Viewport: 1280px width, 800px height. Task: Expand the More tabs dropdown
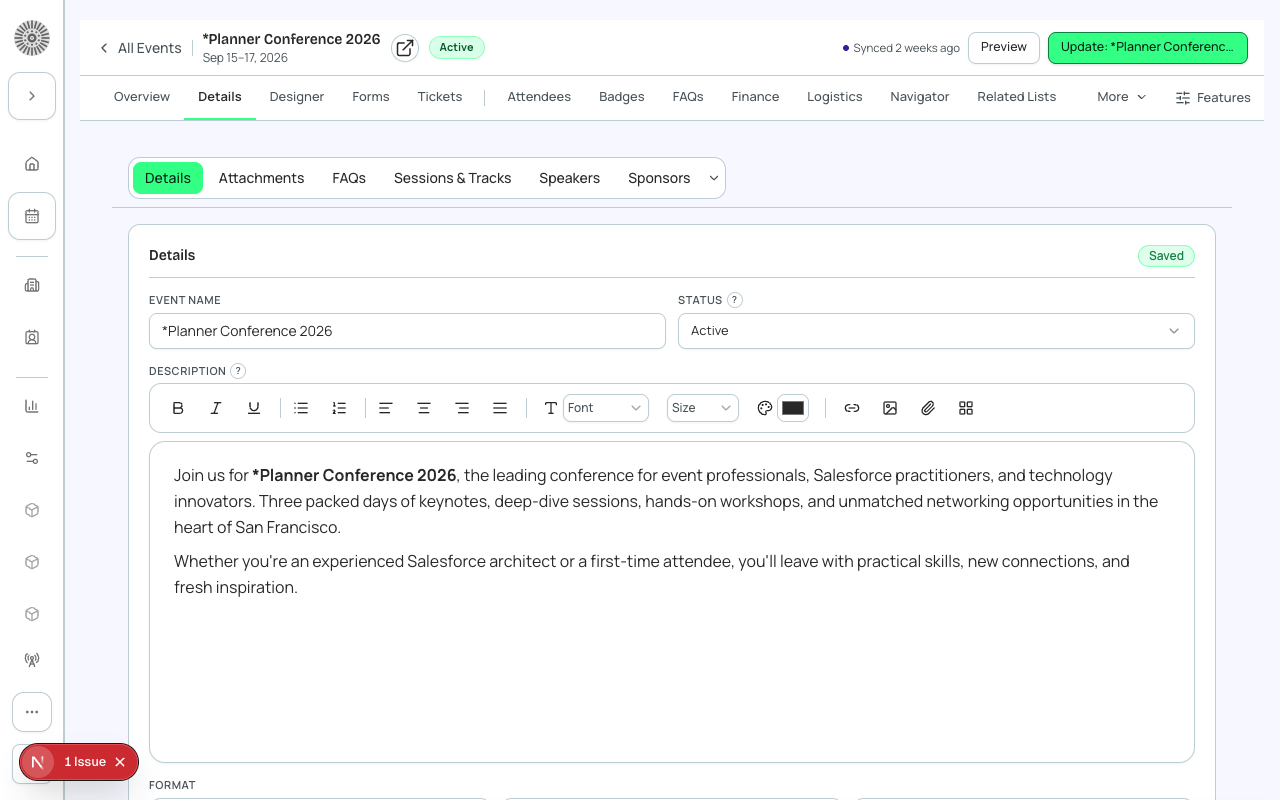coord(1121,97)
